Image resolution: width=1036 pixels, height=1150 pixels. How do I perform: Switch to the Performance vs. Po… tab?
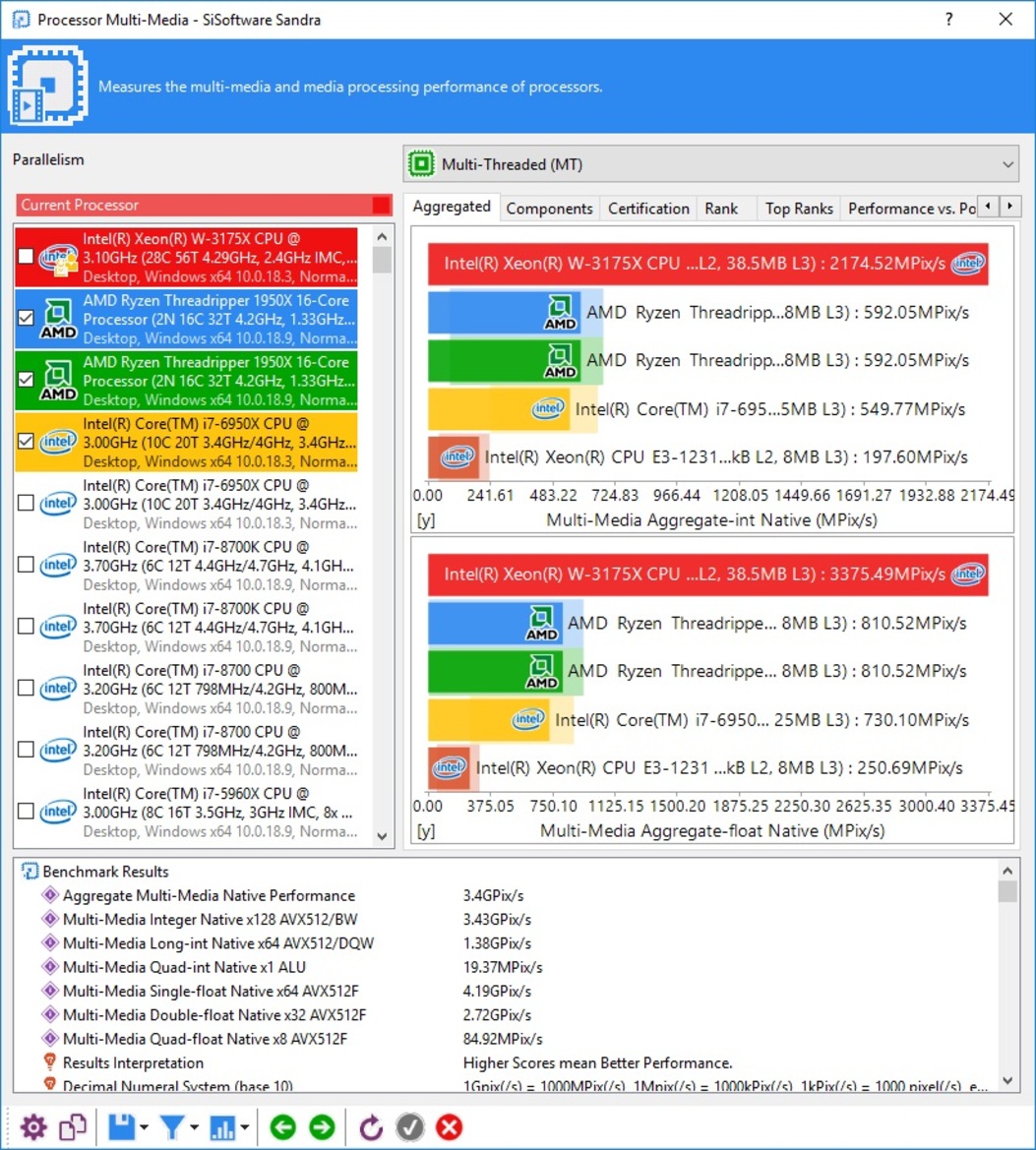(x=911, y=209)
